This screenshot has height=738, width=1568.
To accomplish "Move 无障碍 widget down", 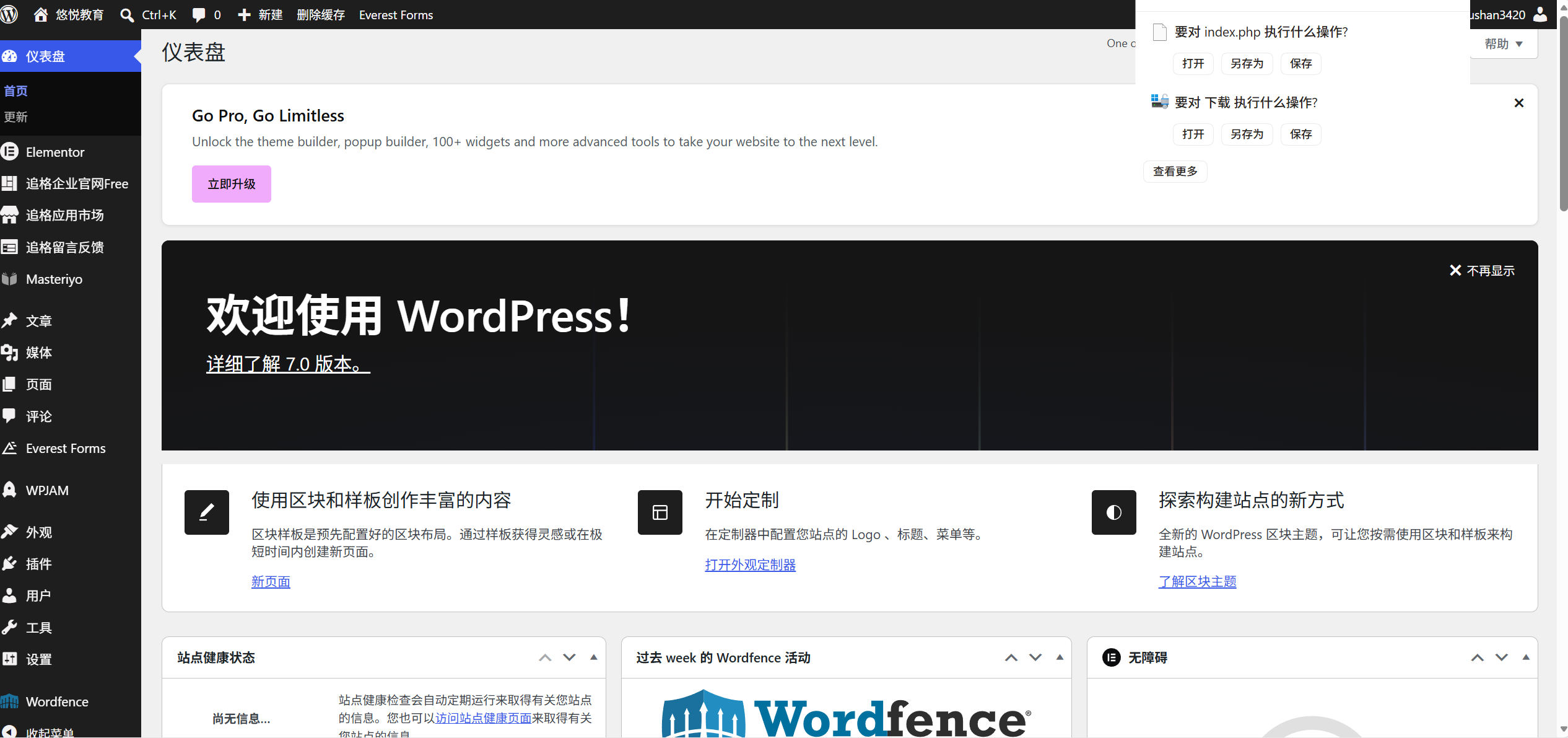I will tap(1502, 657).
